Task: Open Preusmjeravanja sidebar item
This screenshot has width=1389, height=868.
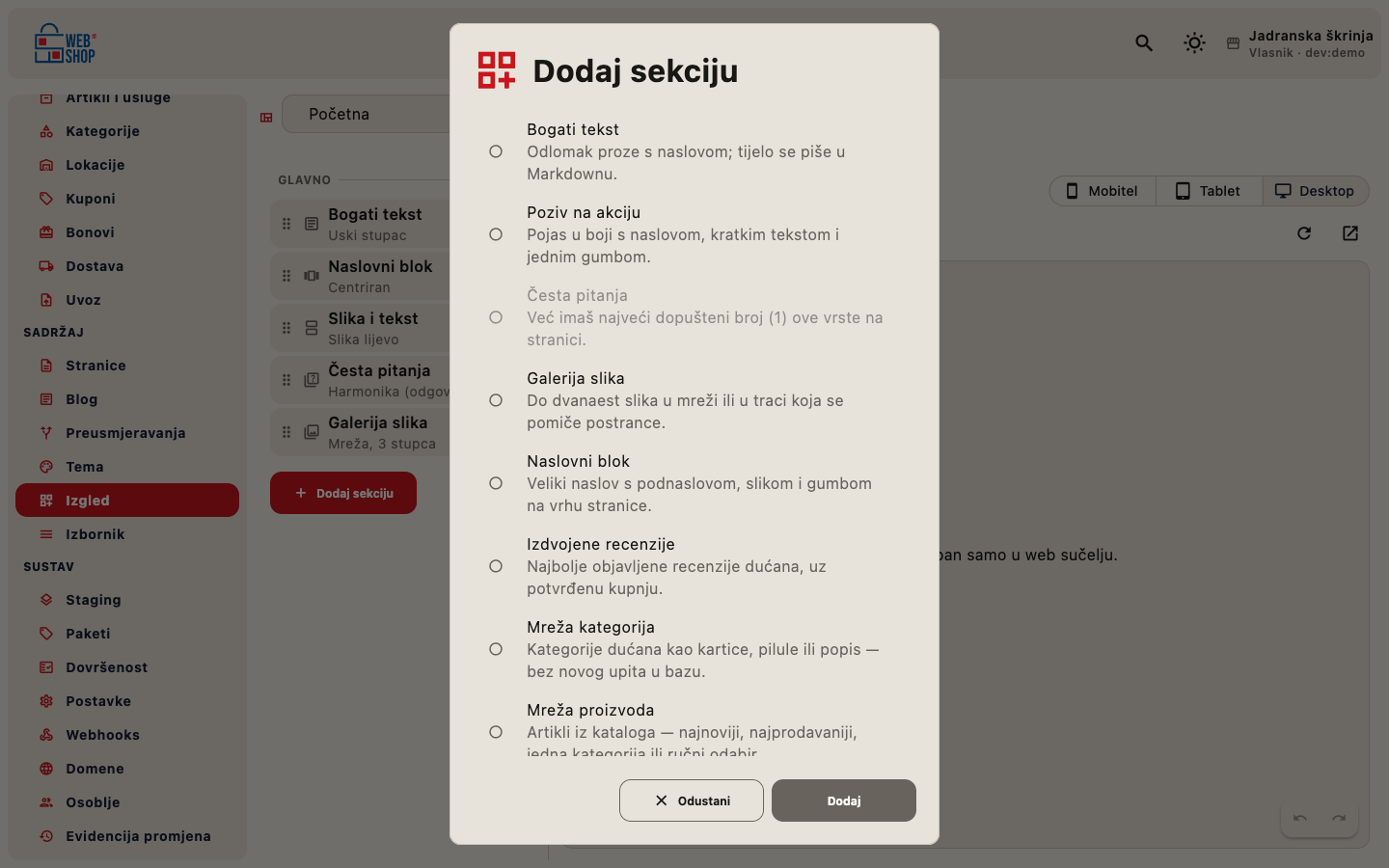Action: pos(127,433)
